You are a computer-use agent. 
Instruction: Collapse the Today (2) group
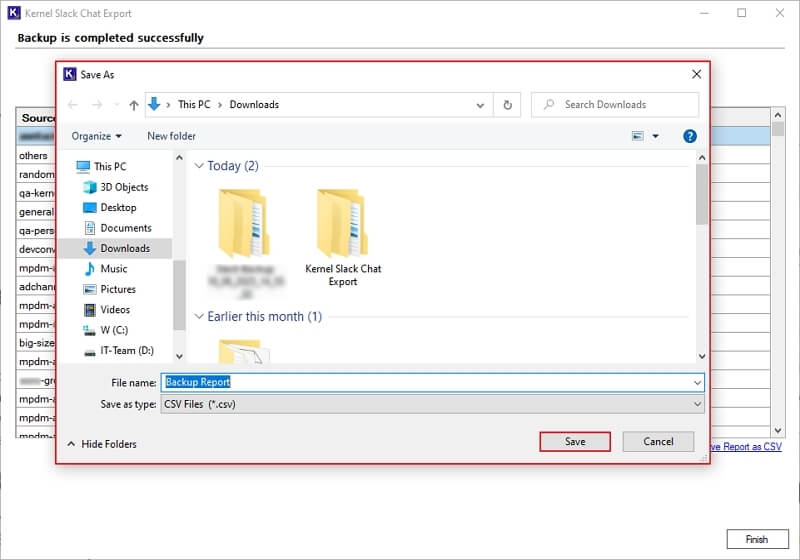pos(199,166)
